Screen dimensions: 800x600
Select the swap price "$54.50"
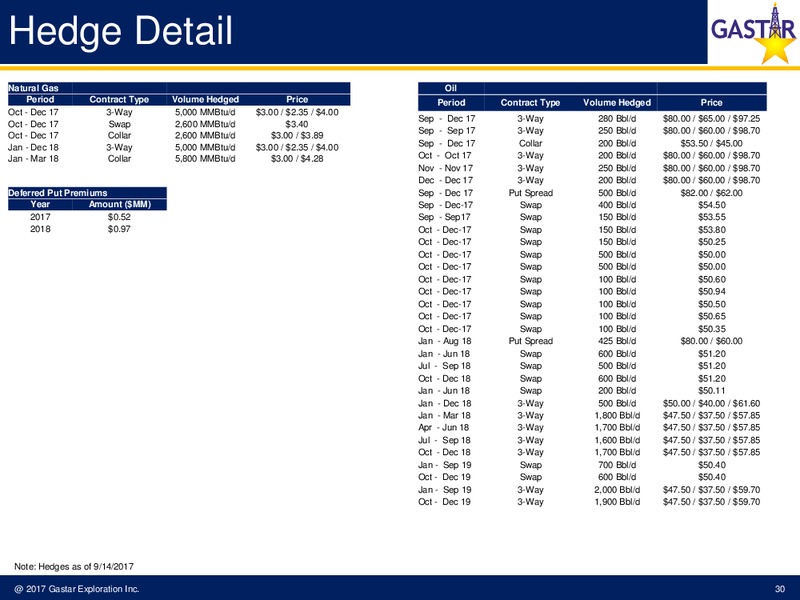[x=711, y=205]
